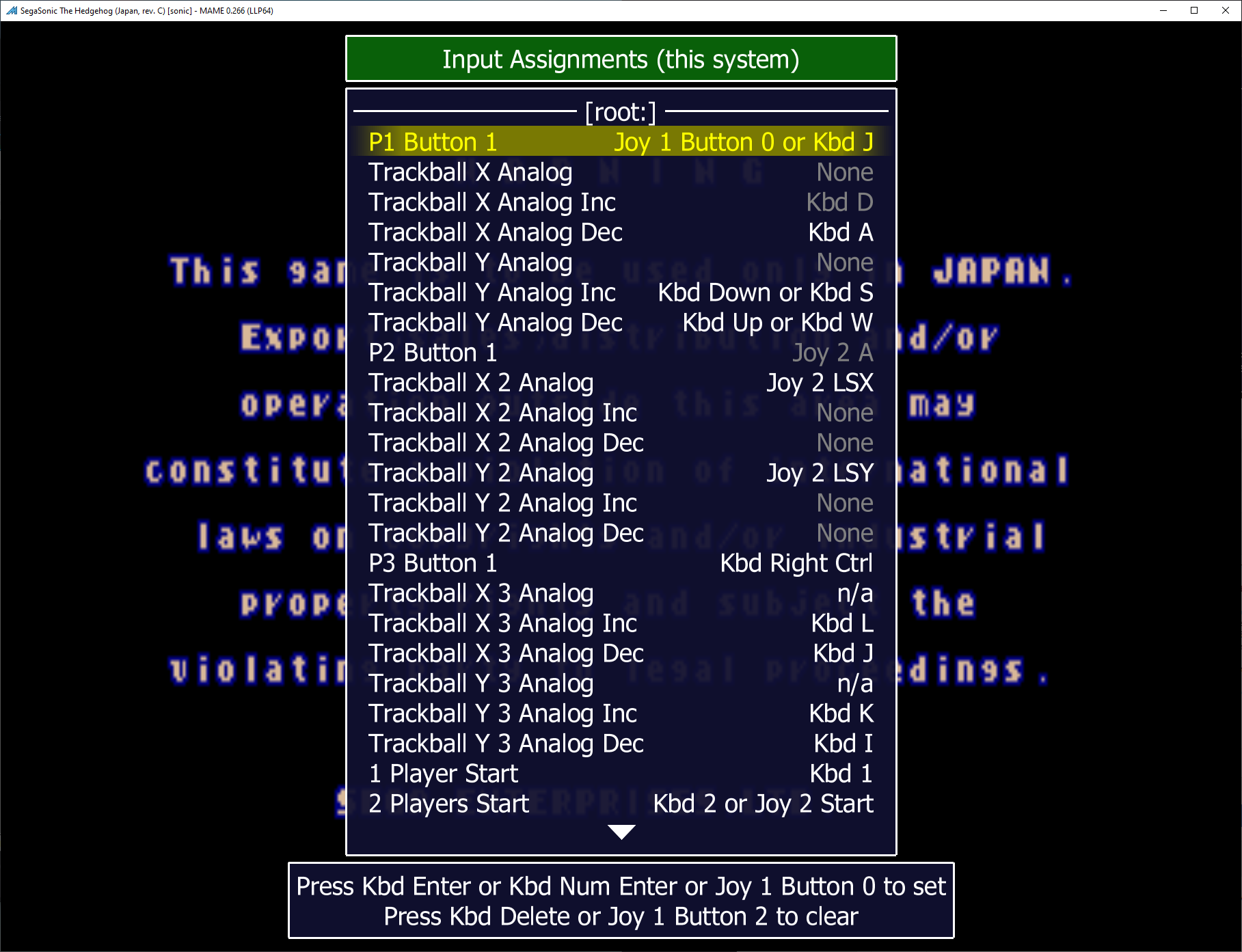Select the Trackball Y 2 Analog Inc row
This screenshot has width=1242, height=952.
click(621, 502)
